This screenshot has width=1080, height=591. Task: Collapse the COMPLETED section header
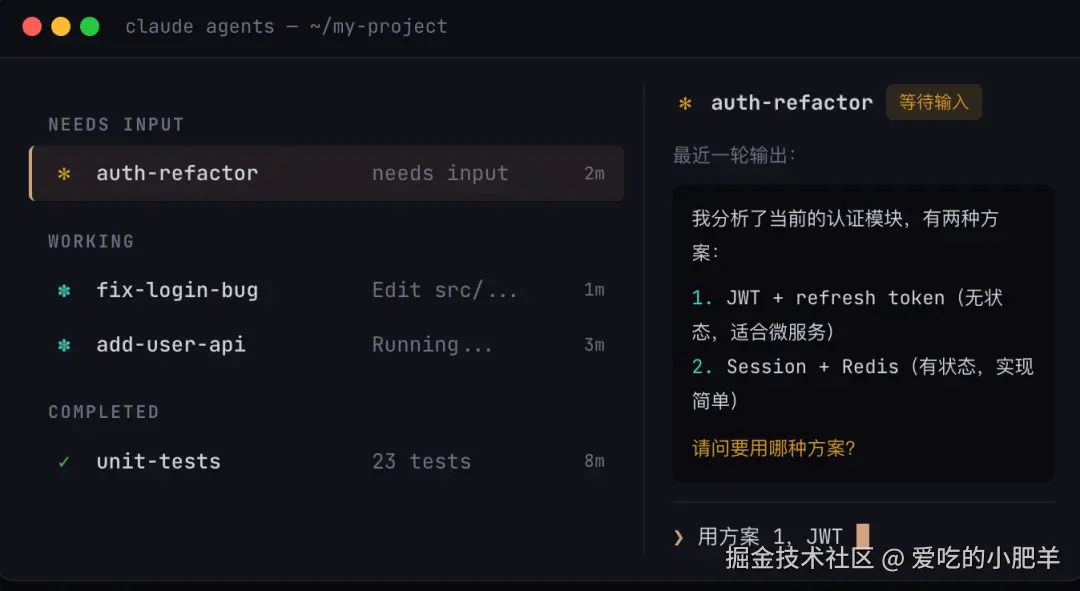pos(103,412)
